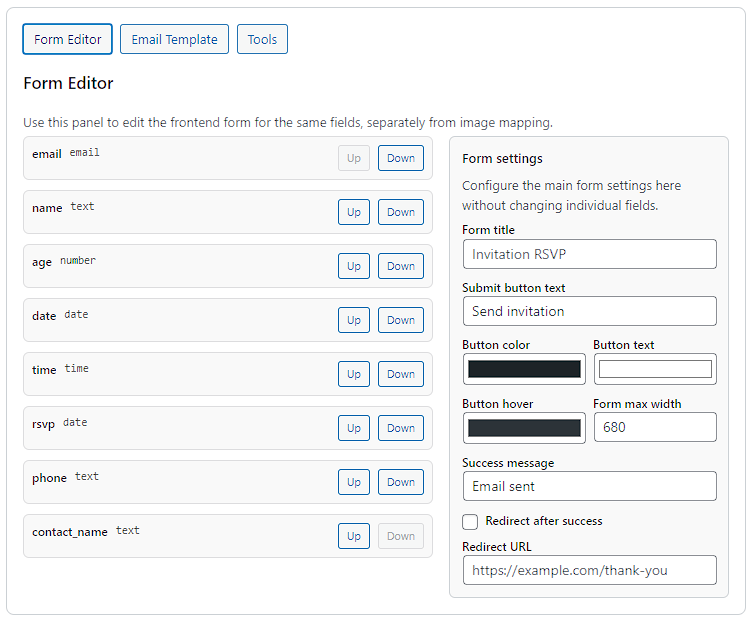The image size is (755, 624).
Task: Click the age field label
Action: (x=42, y=262)
